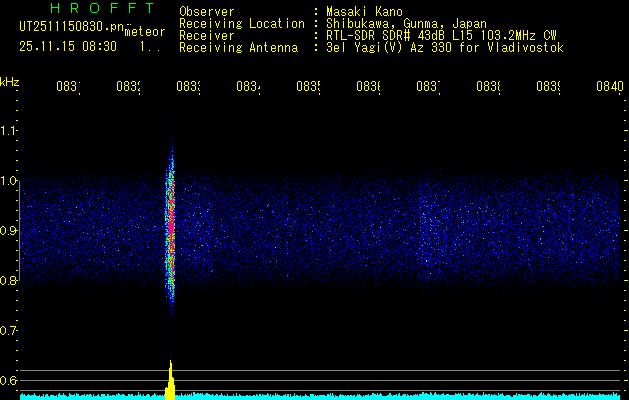Click the yellow intensity peak at bottom
This screenshot has width=629, height=400.
[x=171, y=380]
